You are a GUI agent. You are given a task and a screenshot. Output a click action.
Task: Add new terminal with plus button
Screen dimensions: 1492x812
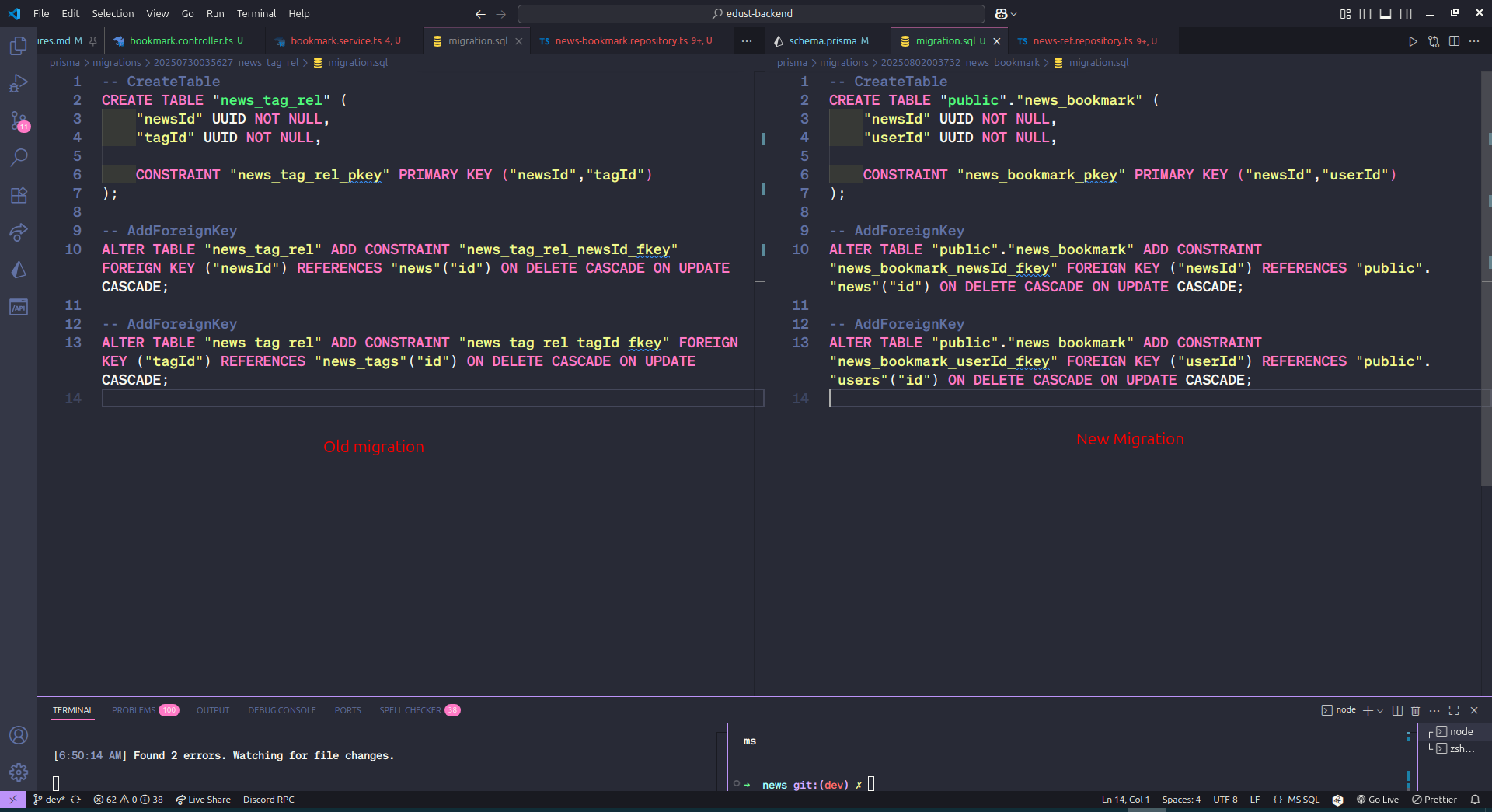tap(1368, 710)
